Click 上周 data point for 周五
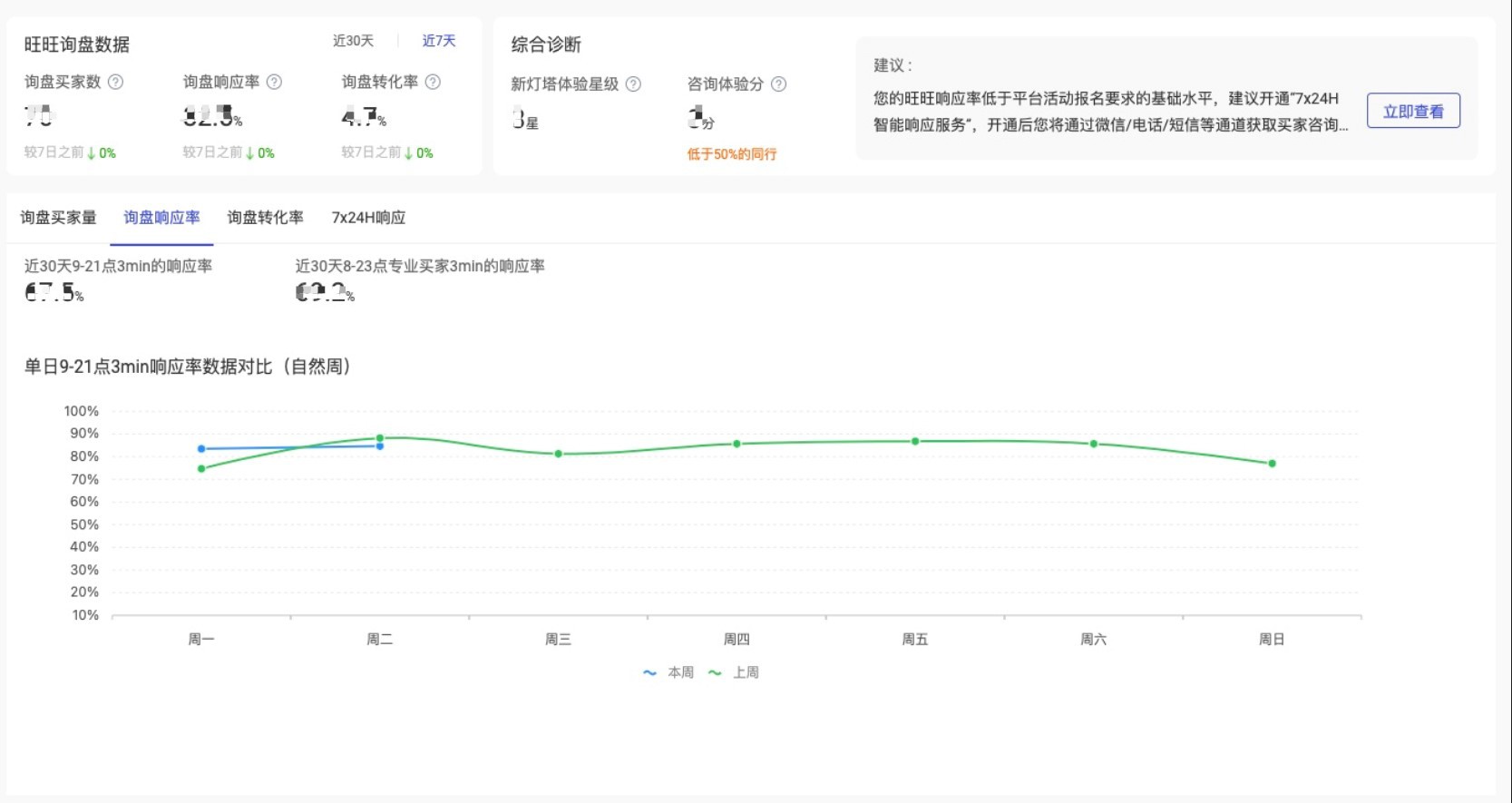The height and width of the screenshot is (803, 1512). pyautogui.click(x=915, y=441)
